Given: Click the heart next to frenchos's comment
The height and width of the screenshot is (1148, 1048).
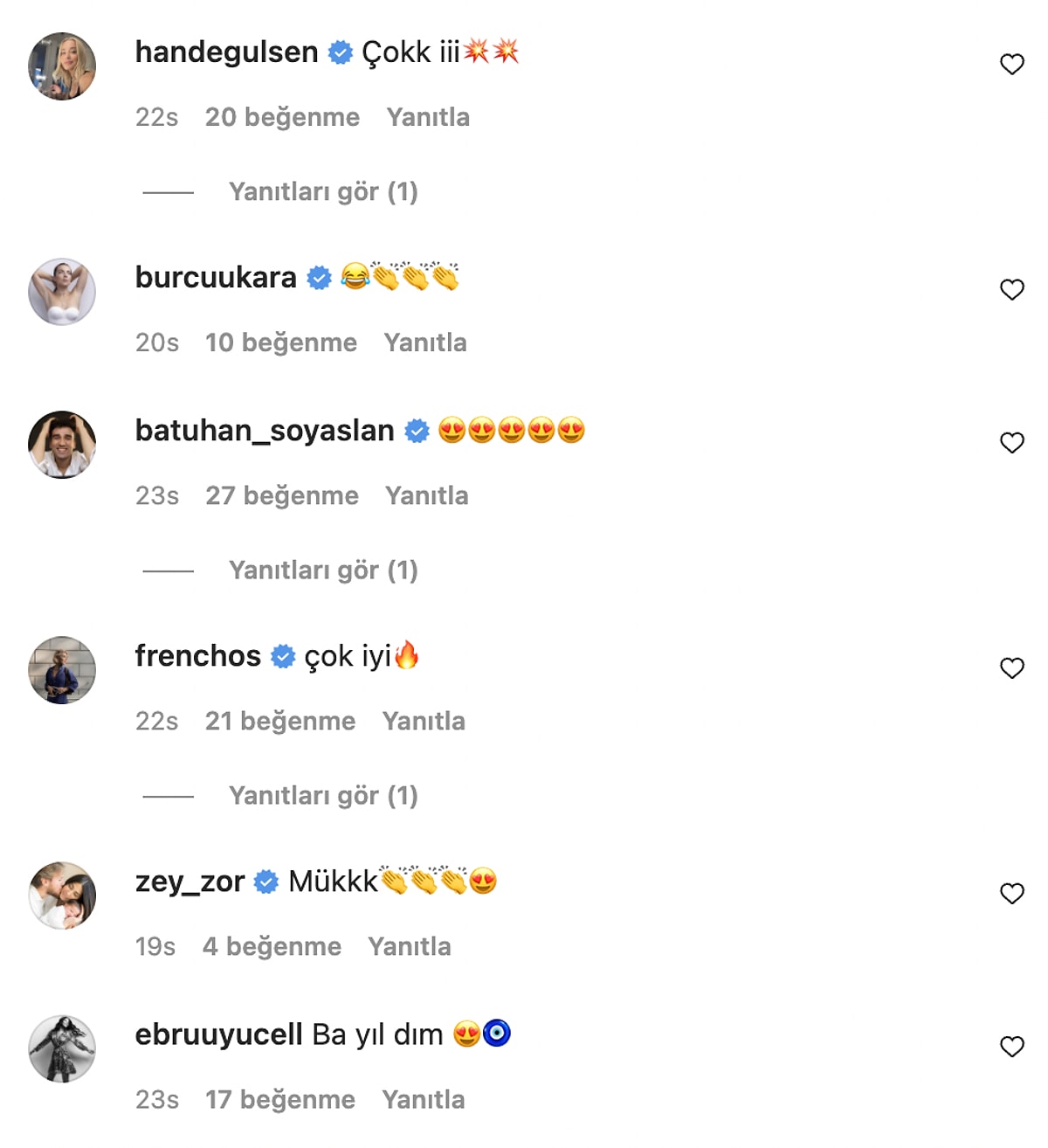Looking at the screenshot, I should 1011,668.
